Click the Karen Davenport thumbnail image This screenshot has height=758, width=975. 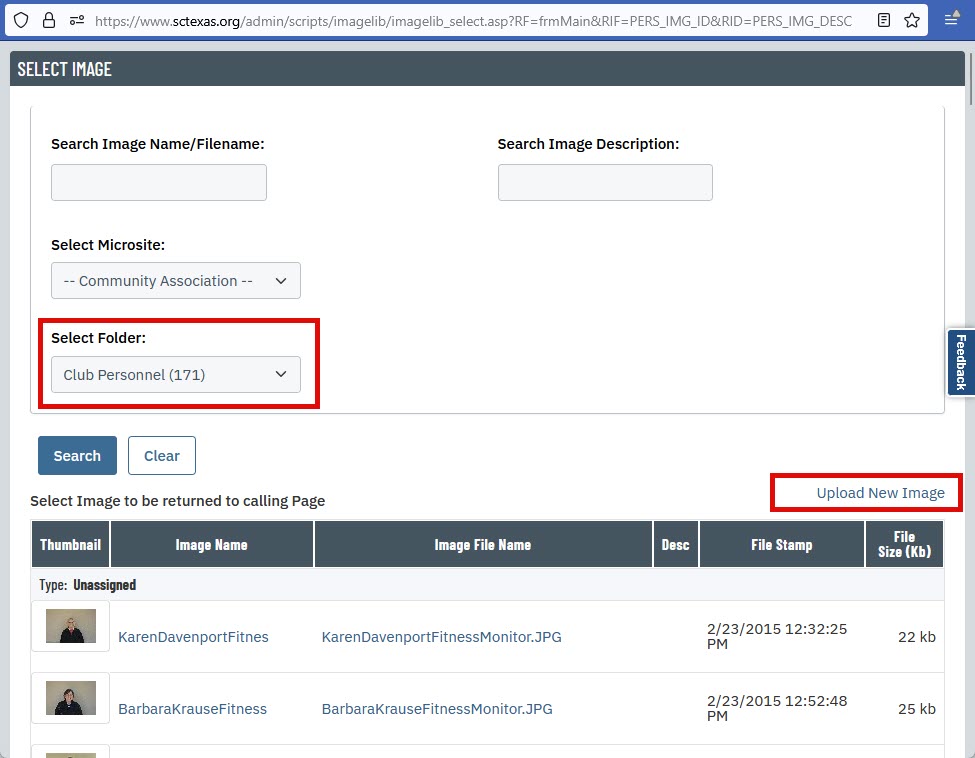[x=71, y=627]
